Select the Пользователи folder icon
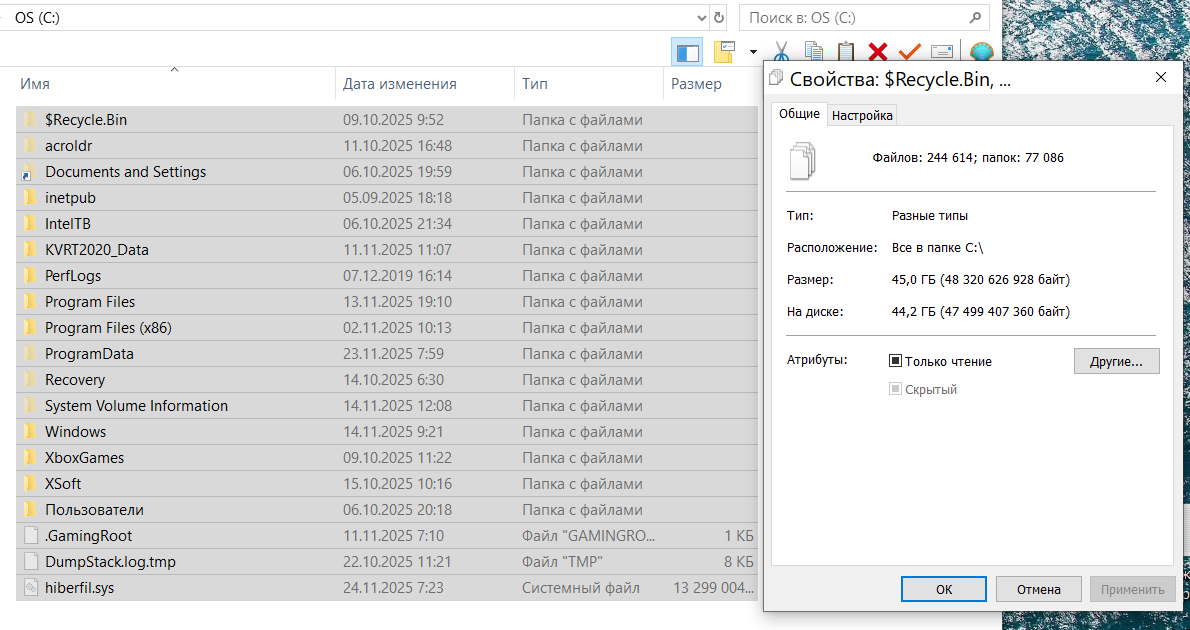1190x630 pixels. point(30,509)
